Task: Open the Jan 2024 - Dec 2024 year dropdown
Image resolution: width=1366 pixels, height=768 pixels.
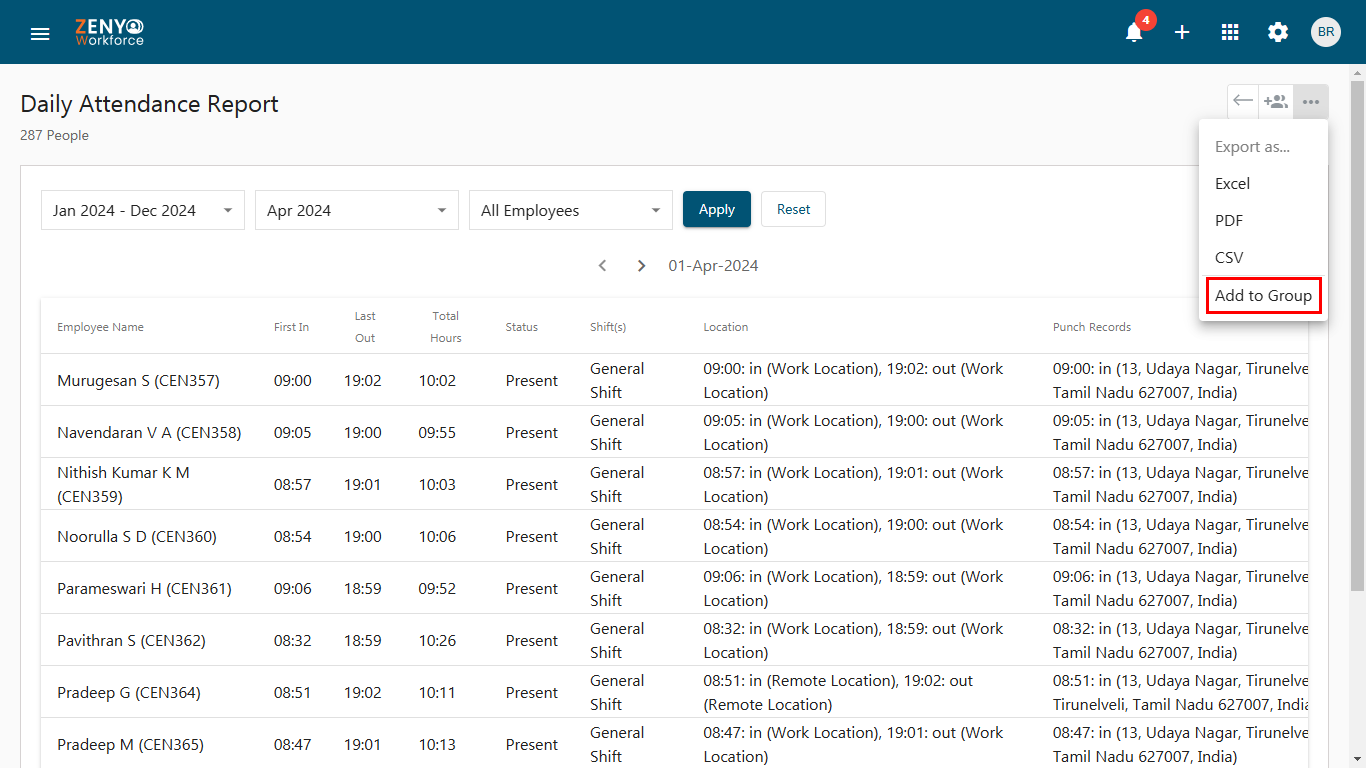Action: 143,210
